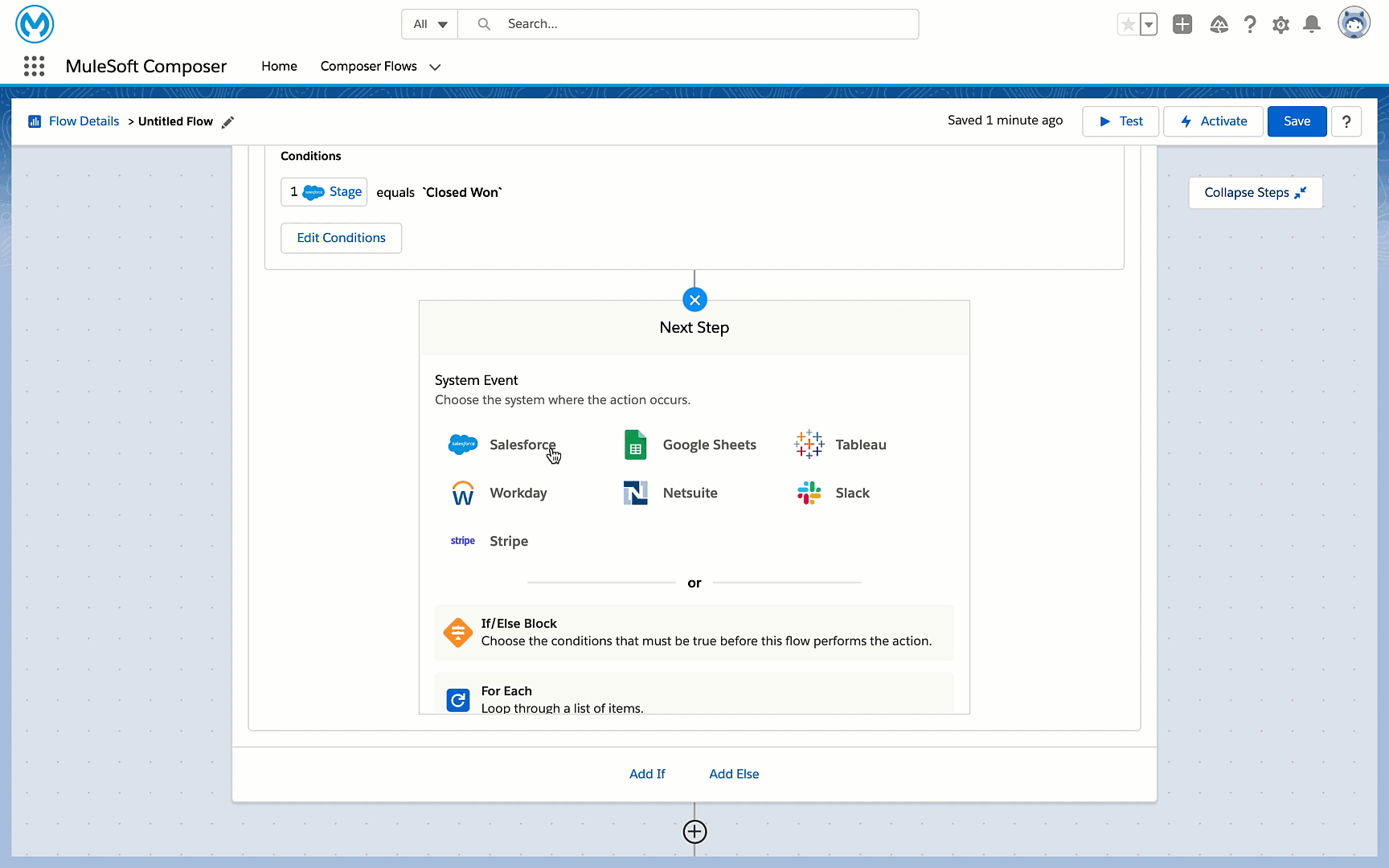Choose the Netsuite icon

click(x=636, y=493)
